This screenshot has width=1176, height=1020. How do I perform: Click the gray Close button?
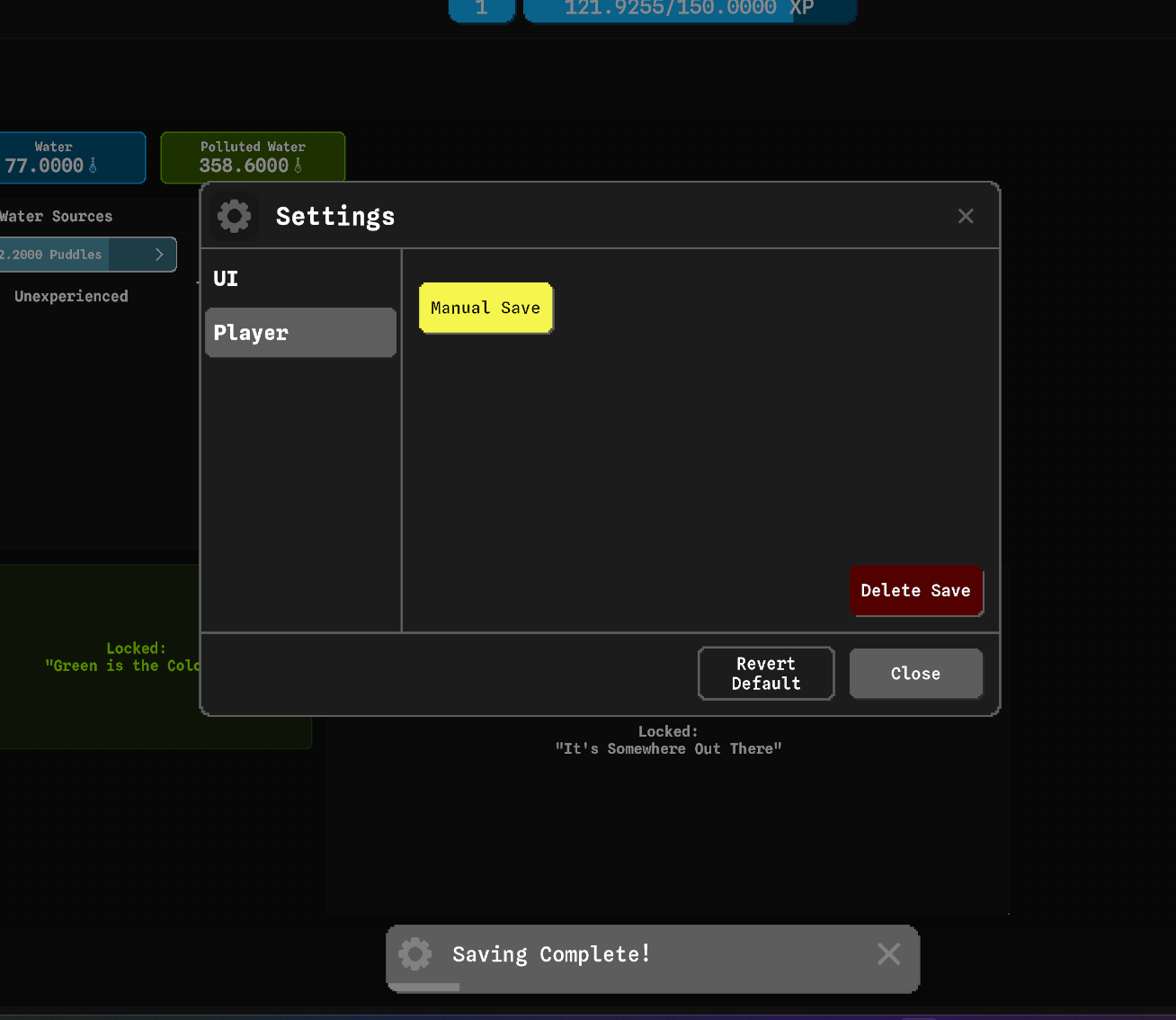(x=915, y=674)
